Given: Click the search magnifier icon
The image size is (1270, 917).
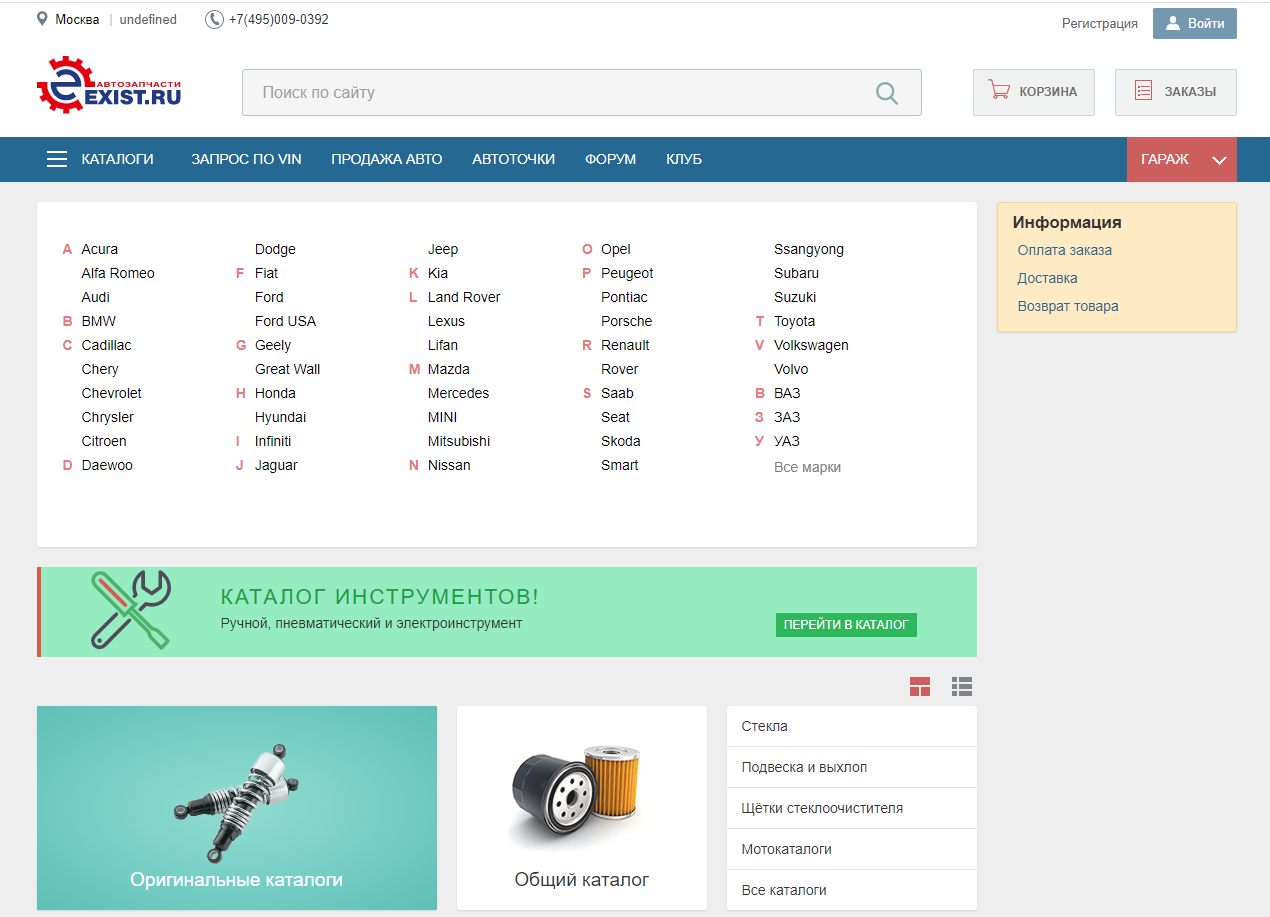Looking at the screenshot, I should pyautogui.click(x=886, y=93).
